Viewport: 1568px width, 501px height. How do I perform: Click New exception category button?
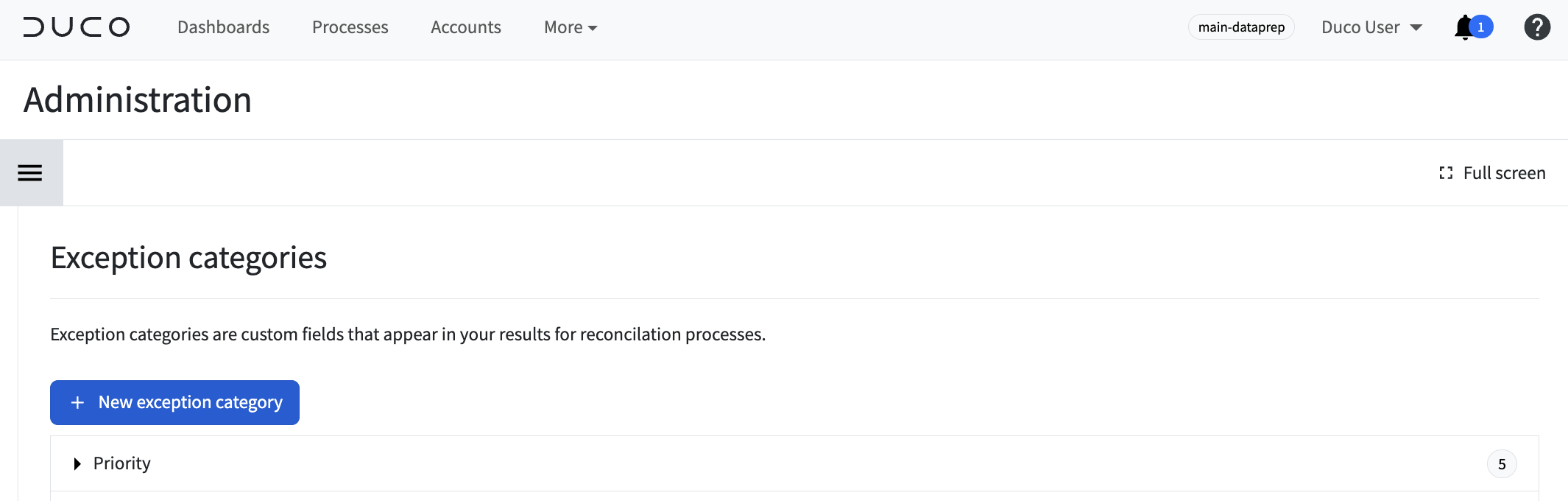[x=174, y=402]
